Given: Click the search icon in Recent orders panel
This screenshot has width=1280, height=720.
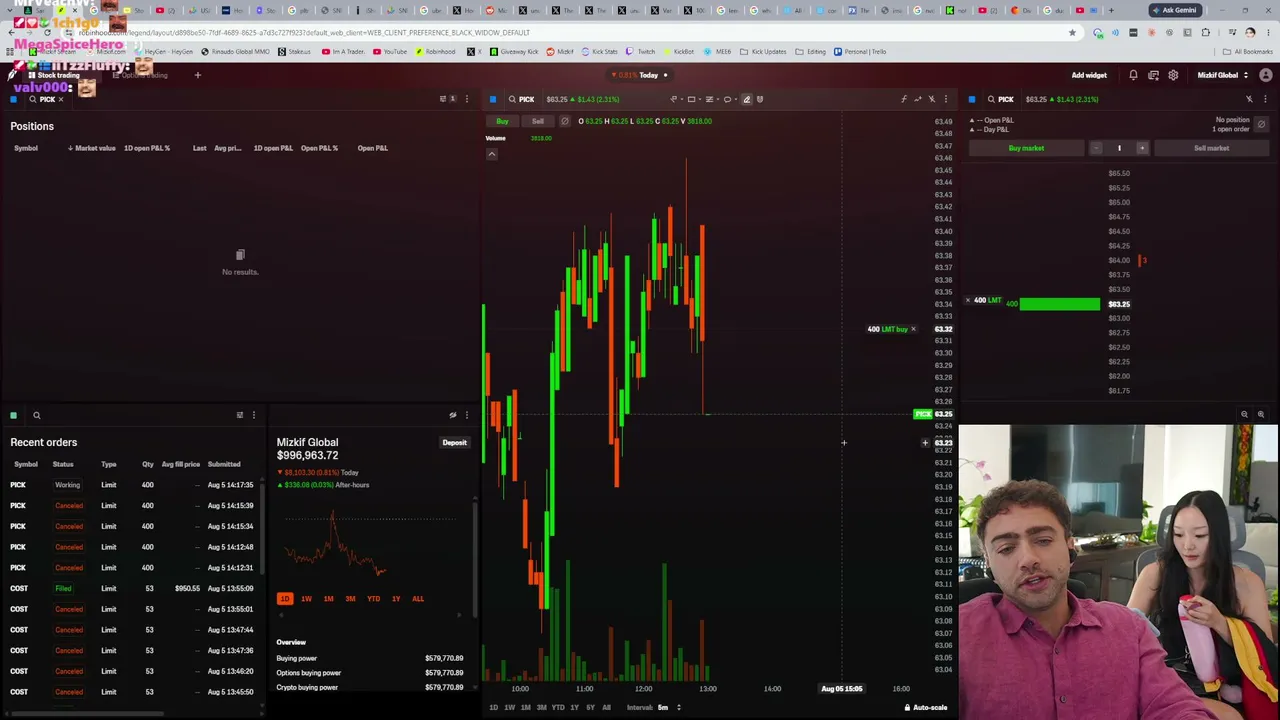Looking at the screenshot, I should [36, 415].
